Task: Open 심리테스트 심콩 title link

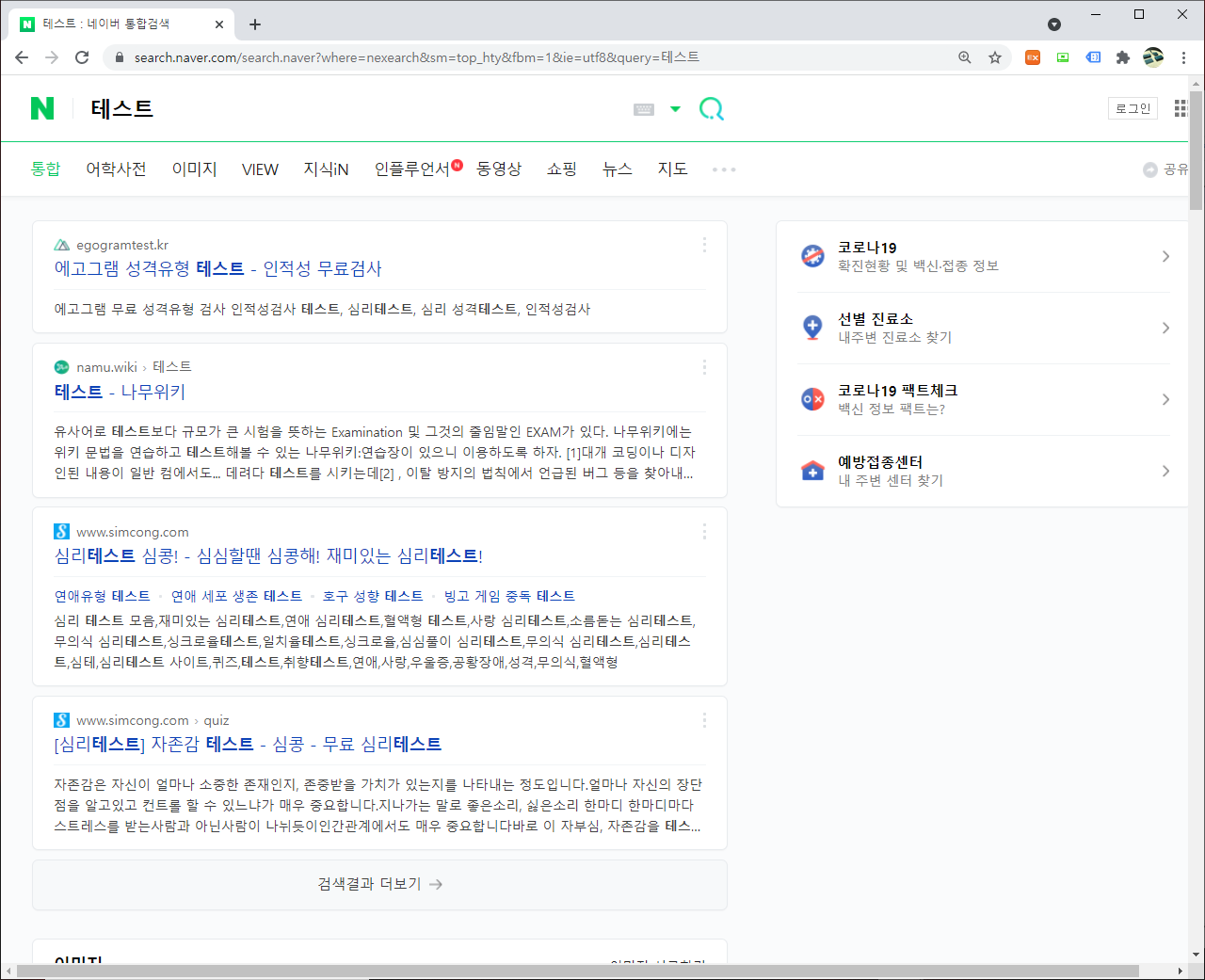Action: pos(268,556)
